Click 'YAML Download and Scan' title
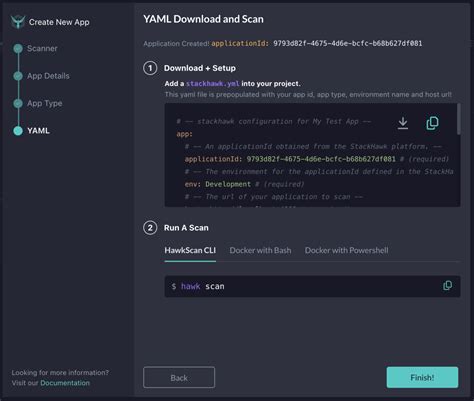 coord(203,19)
